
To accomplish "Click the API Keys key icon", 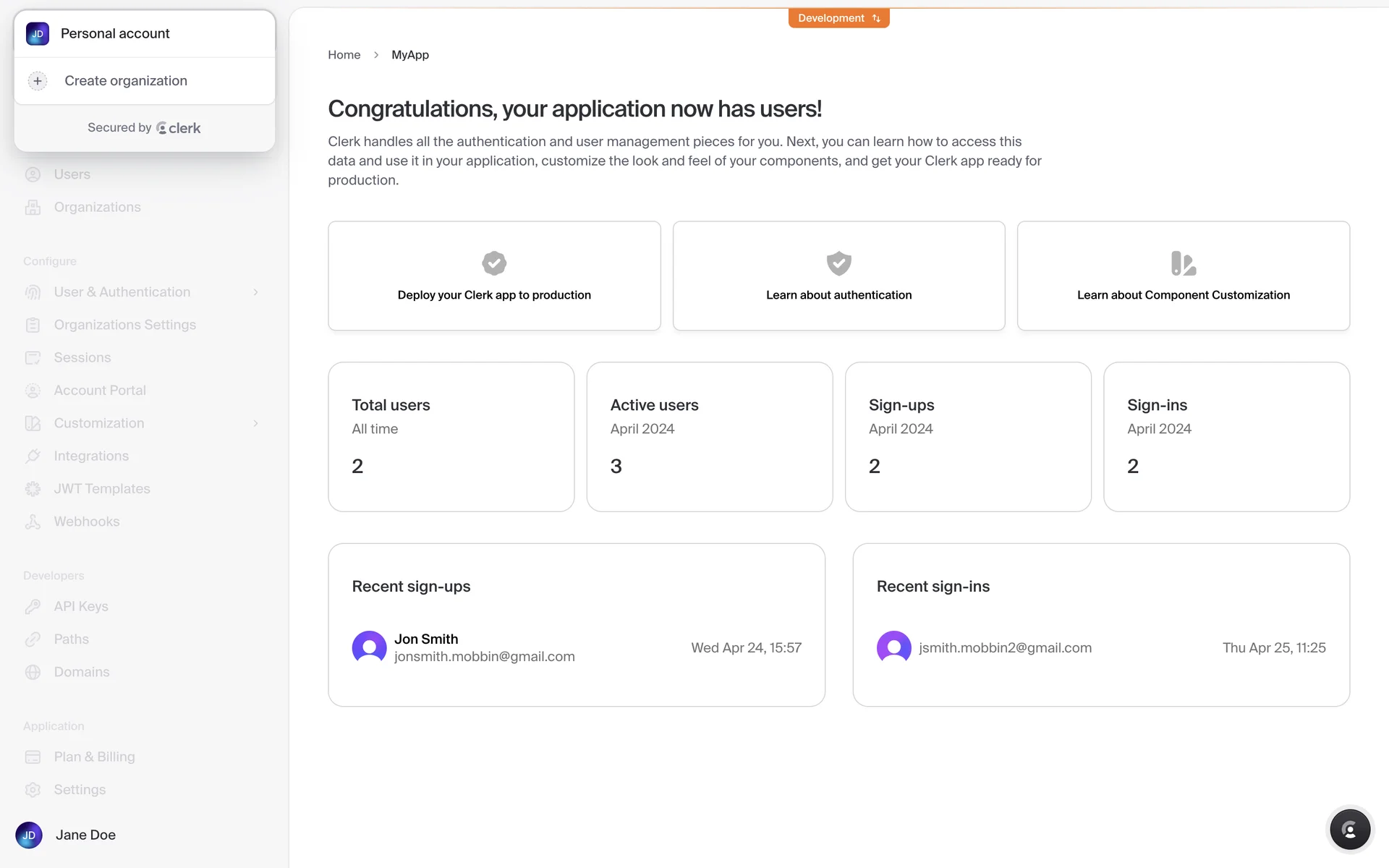I will pyautogui.click(x=33, y=607).
